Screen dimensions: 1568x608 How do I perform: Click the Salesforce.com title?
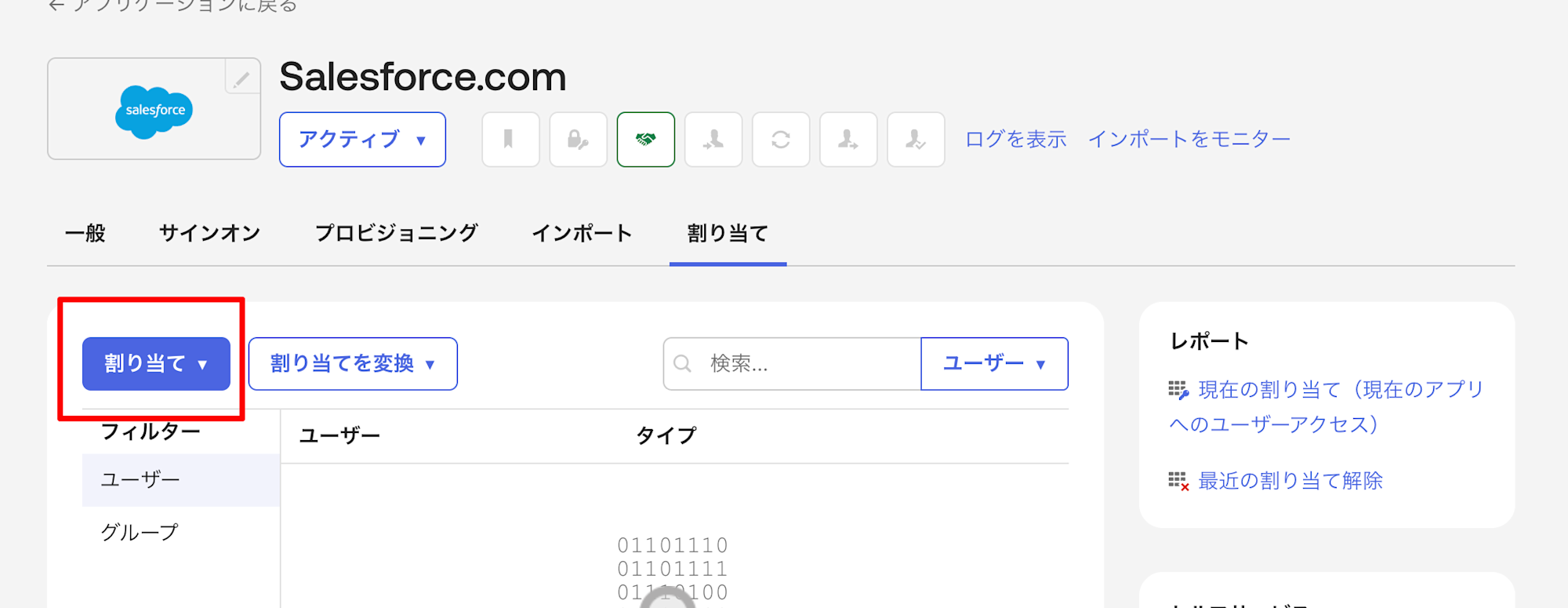point(423,77)
